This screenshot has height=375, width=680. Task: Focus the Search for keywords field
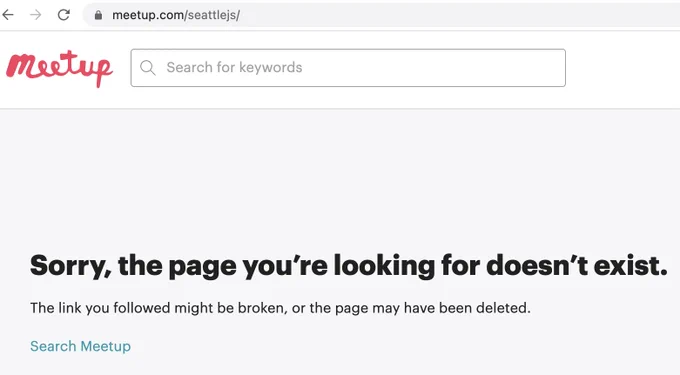348,68
